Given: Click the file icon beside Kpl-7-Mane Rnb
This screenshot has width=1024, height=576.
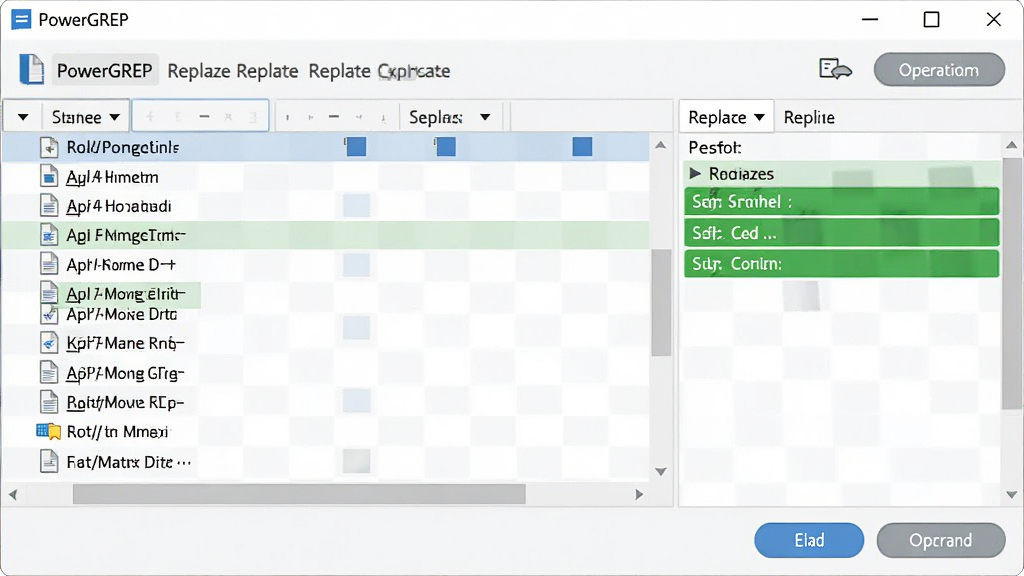Looking at the screenshot, I should [49, 343].
